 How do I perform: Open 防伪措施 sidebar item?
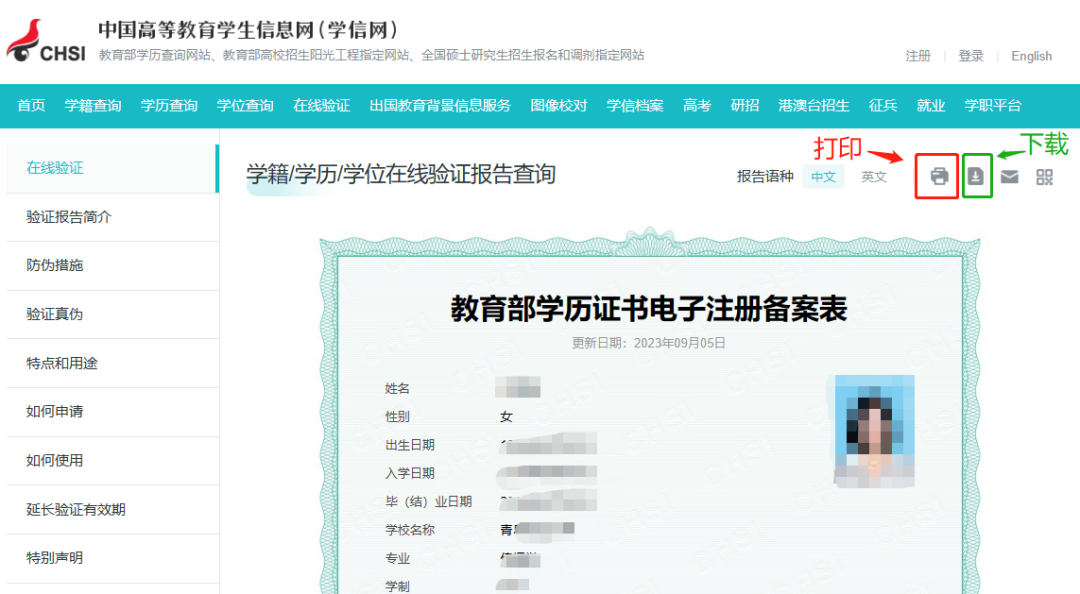(x=55, y=266)
